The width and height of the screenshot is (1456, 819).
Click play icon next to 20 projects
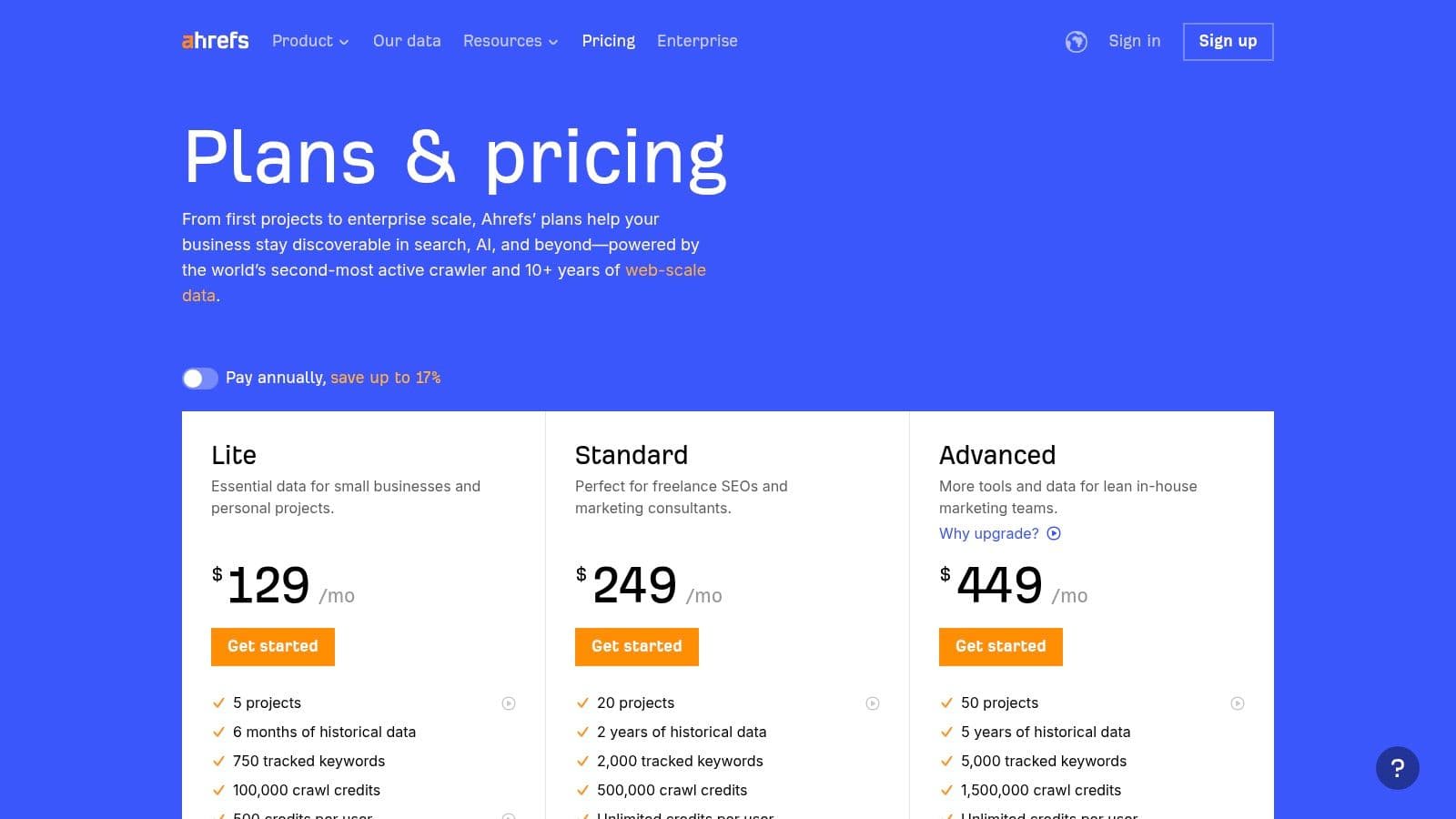point(874,703)
